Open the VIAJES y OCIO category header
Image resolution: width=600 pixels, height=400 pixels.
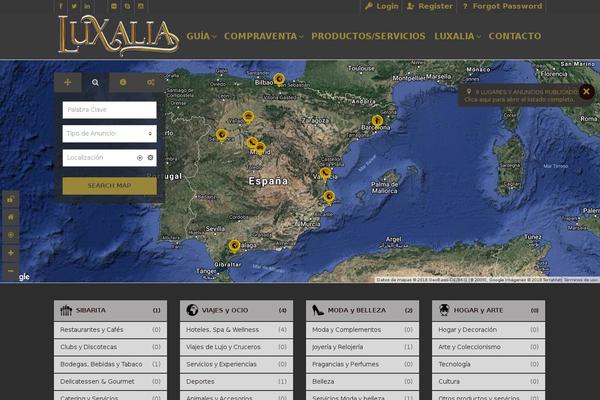[236, 310]
